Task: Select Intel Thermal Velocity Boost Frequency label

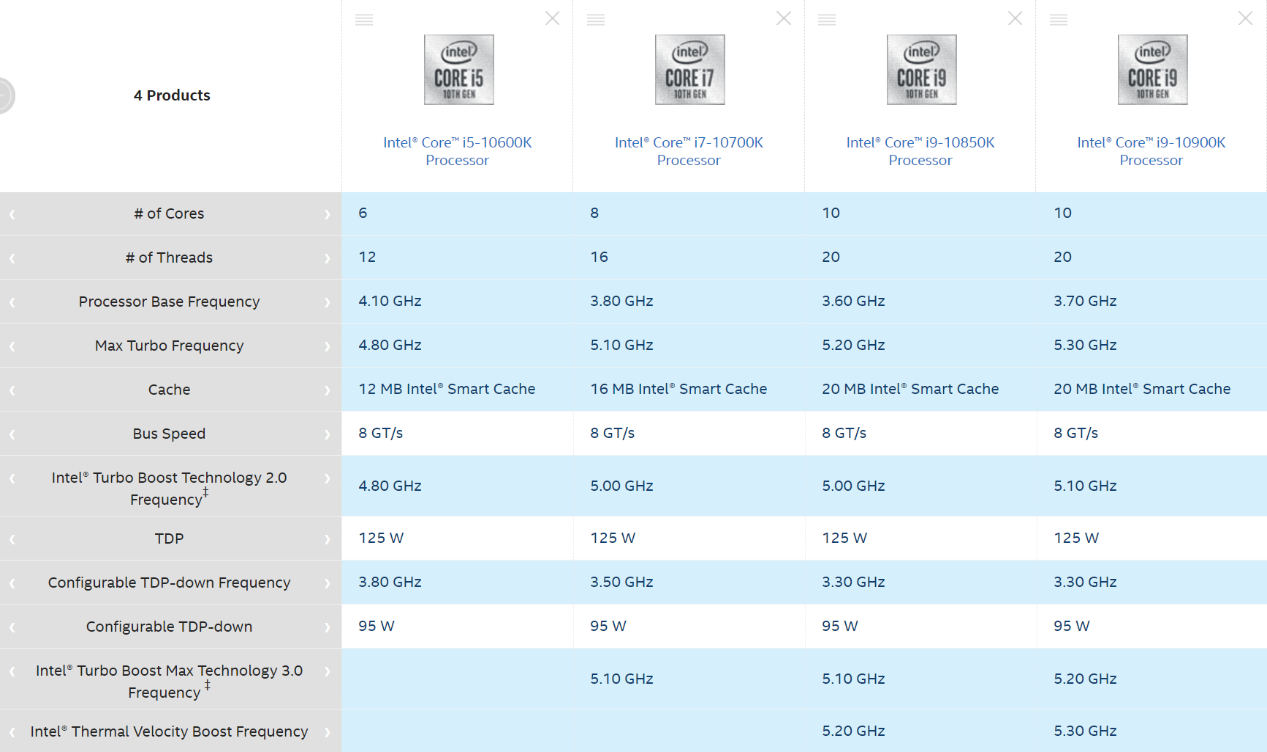Action: click(x=169, y=732)
